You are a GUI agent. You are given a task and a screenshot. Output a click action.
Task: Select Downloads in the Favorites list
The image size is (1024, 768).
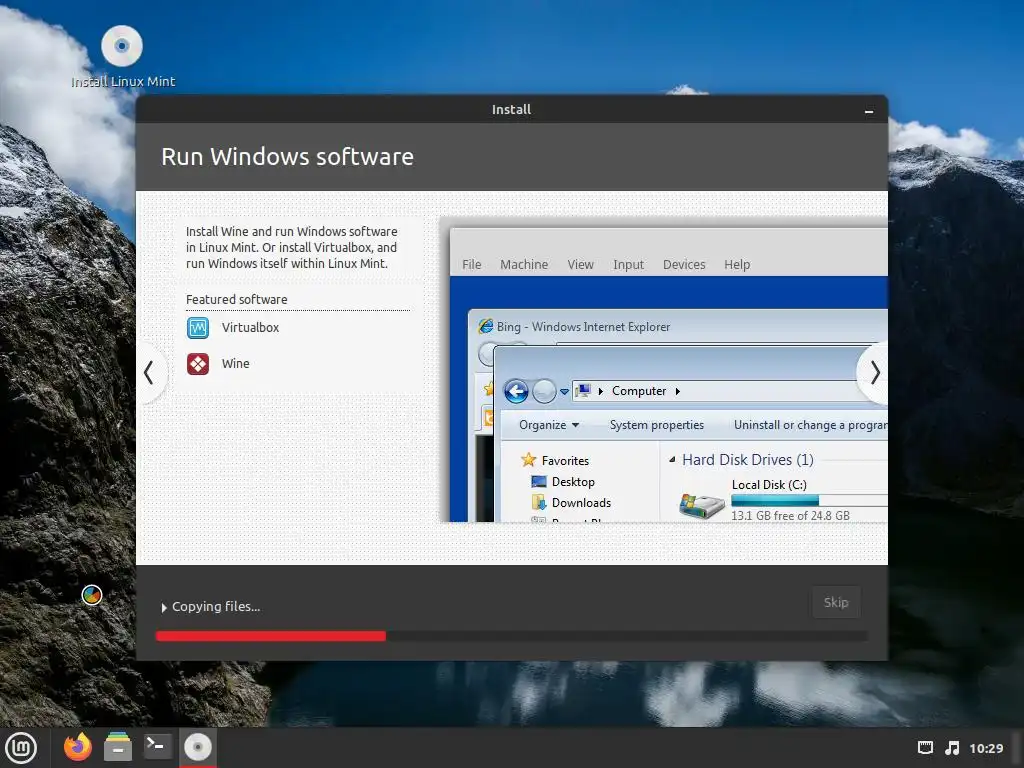click(571, 503)
